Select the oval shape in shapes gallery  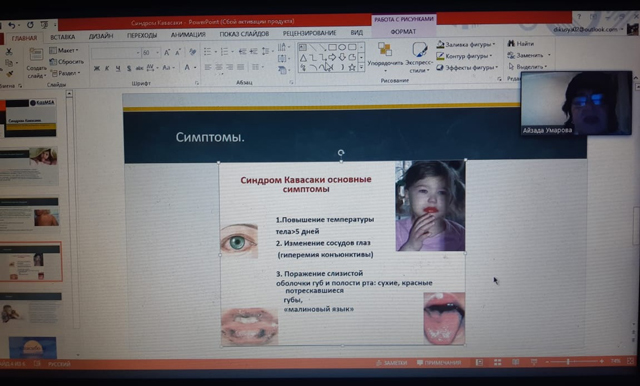coord(342,47)
